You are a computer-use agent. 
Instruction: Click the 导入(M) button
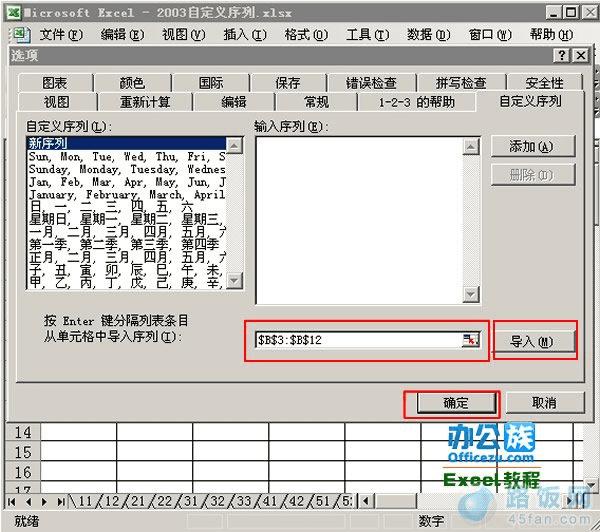(534, 341)
